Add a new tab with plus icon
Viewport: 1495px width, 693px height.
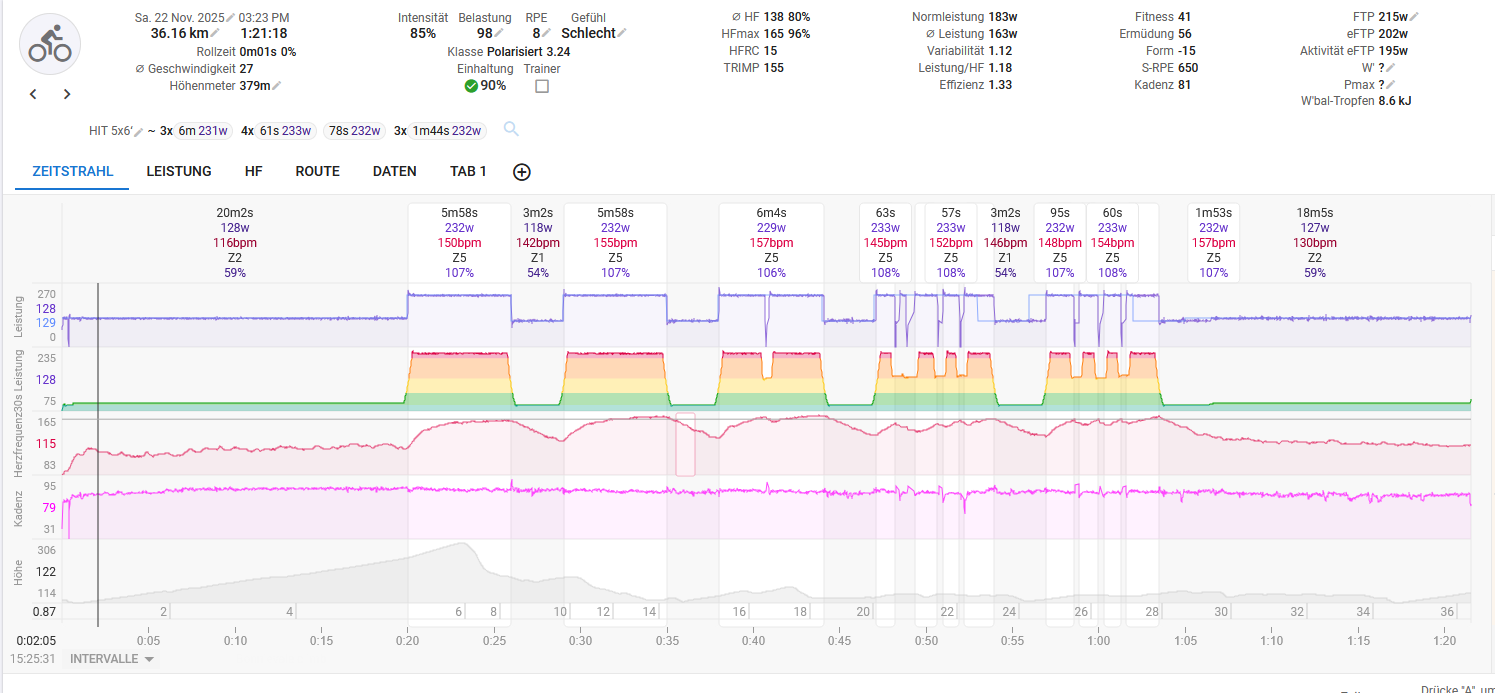521,172
